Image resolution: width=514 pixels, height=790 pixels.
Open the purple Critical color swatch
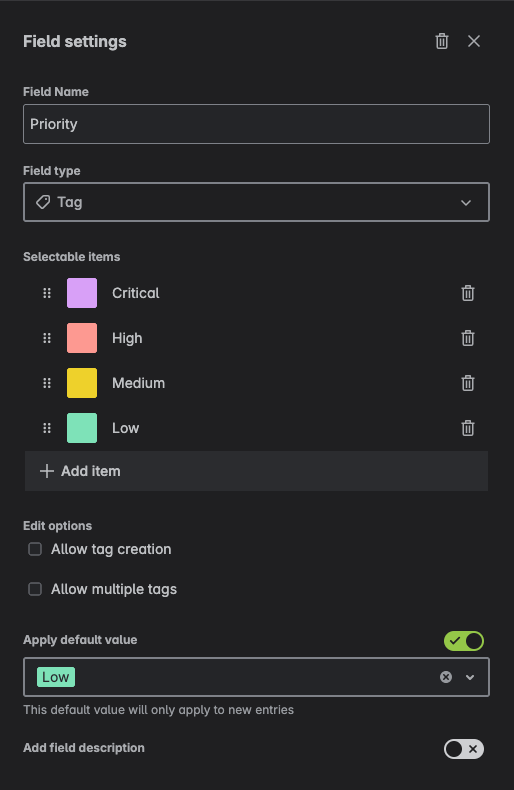(x=82, y=293)
